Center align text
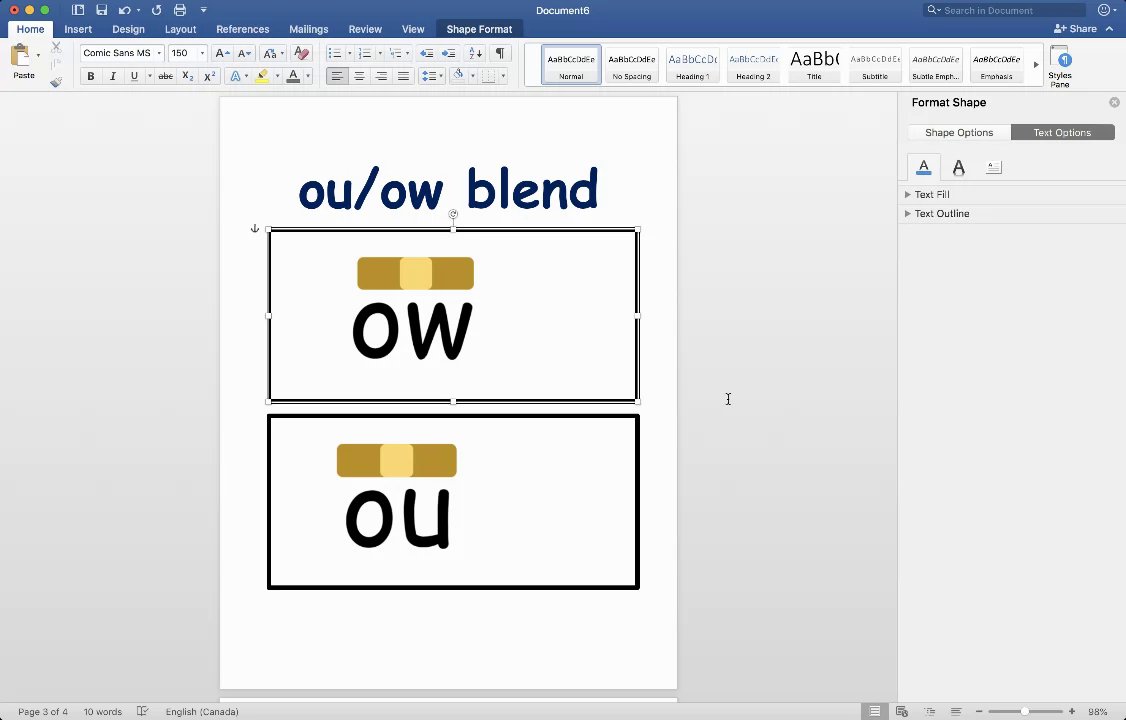This screenshot has width=1126, height=720. tap(359, 76)
